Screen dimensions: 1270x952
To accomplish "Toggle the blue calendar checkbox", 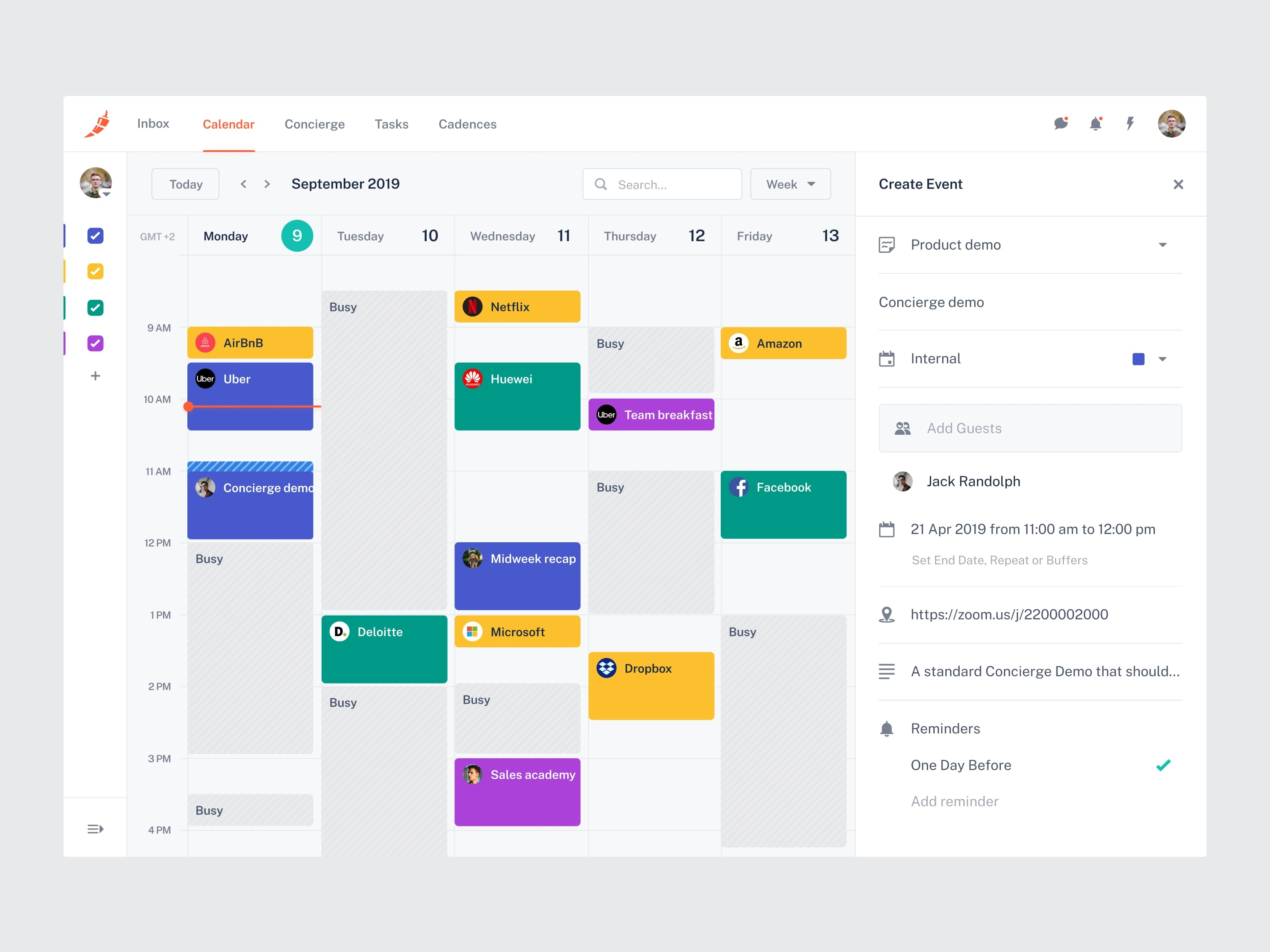I will pyautogui.click(x=95, y=236).
